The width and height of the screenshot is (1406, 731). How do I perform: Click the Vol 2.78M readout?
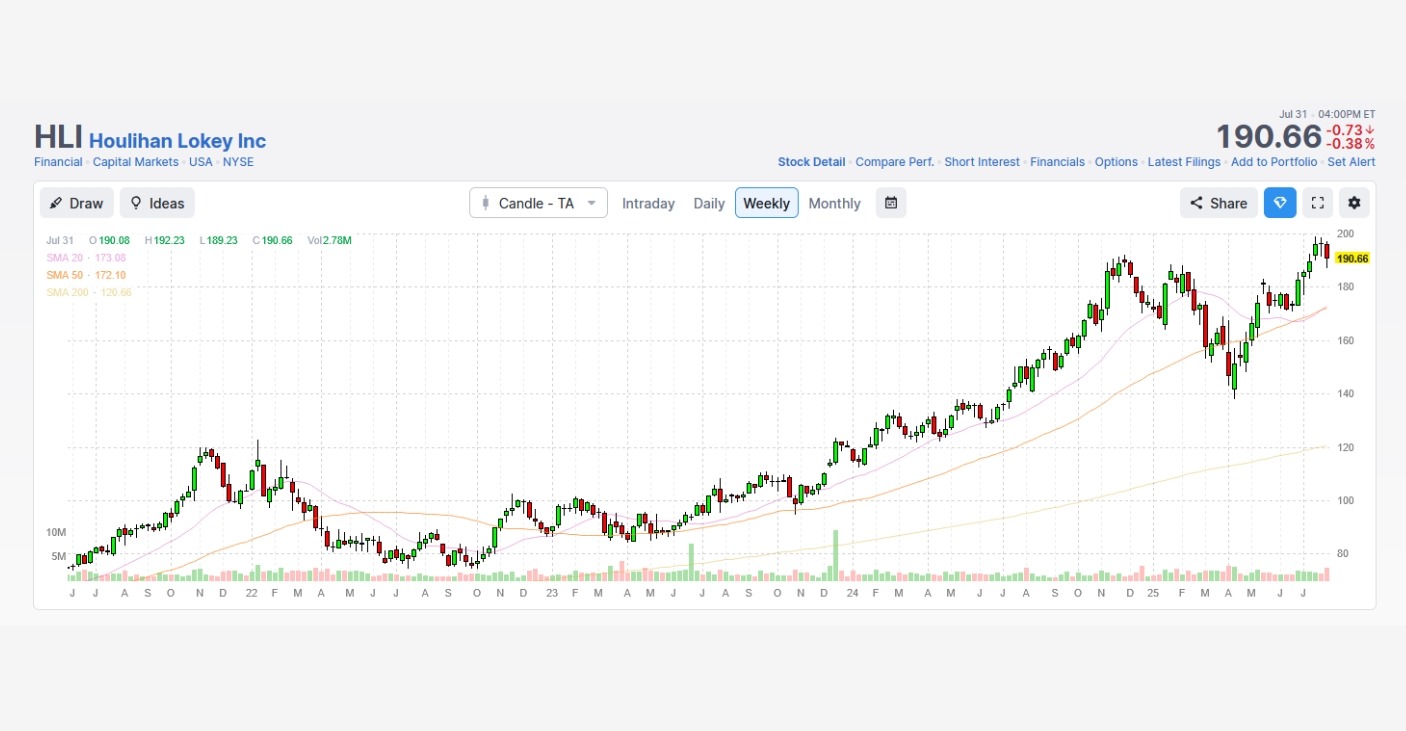(329, 240)
